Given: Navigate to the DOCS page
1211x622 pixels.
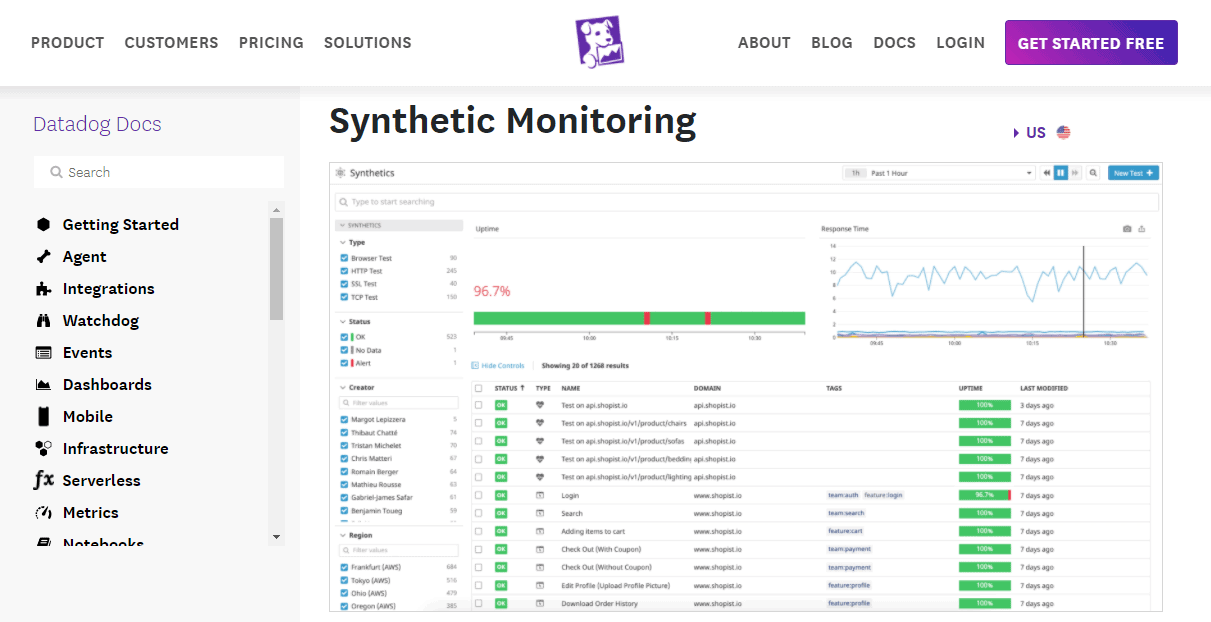Looking at the screenshot, I should (894, 43).
